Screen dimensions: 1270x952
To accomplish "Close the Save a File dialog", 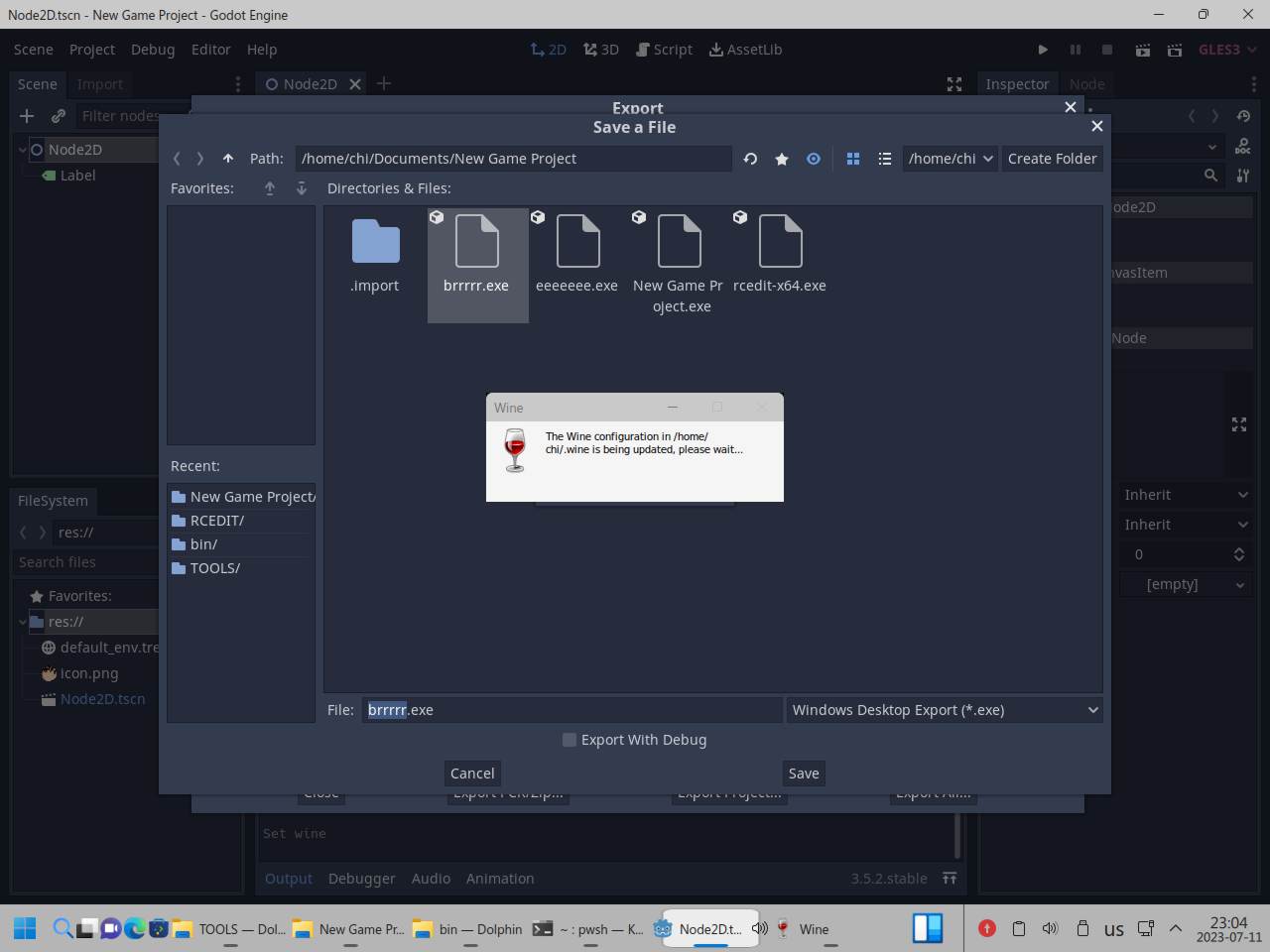I will click(x=1096, y=126).
